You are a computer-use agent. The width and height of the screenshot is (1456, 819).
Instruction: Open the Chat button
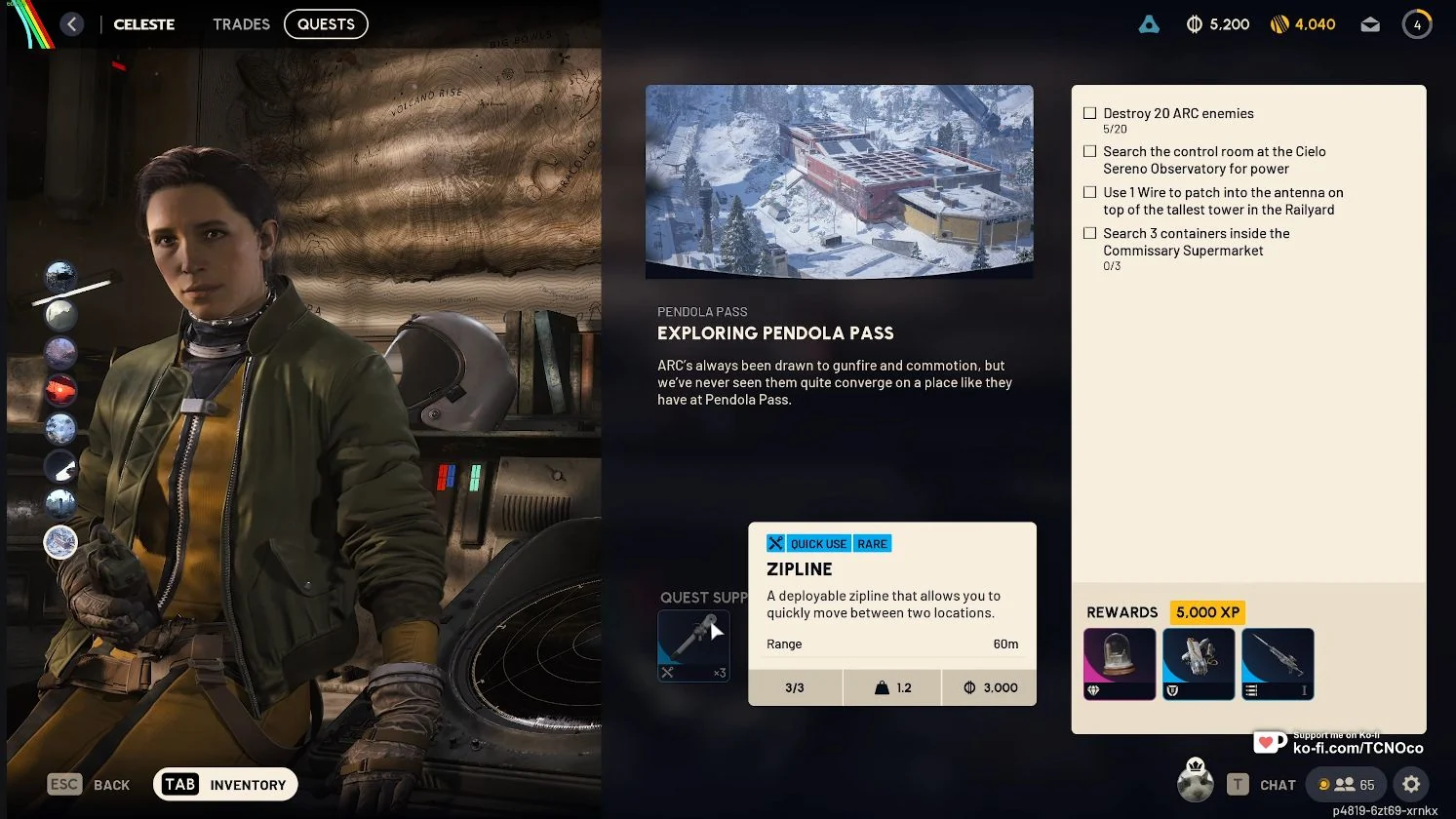click(1262, 785)
